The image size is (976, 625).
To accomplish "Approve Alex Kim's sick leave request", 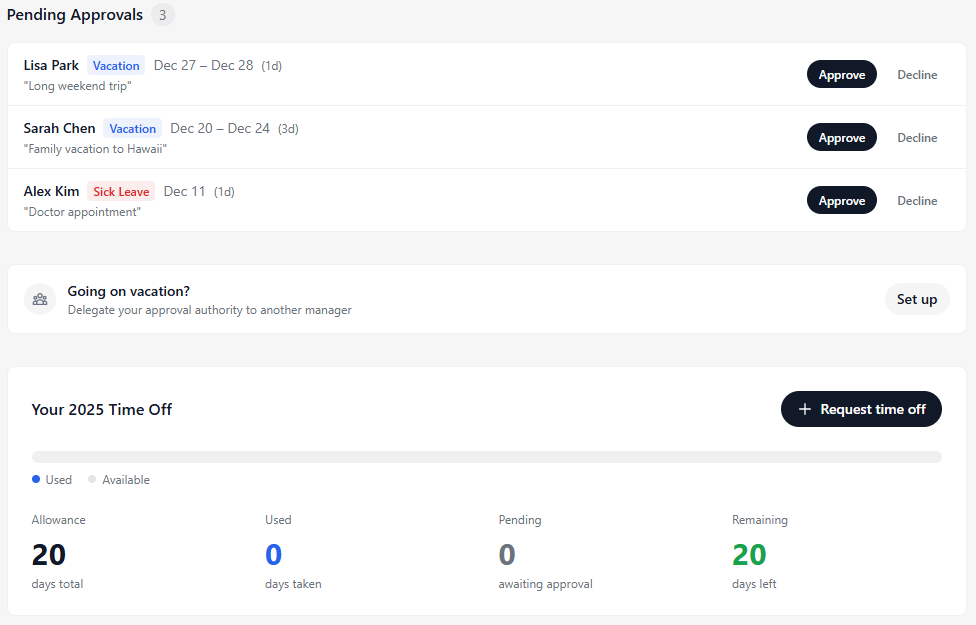I will tap(841, 200).
